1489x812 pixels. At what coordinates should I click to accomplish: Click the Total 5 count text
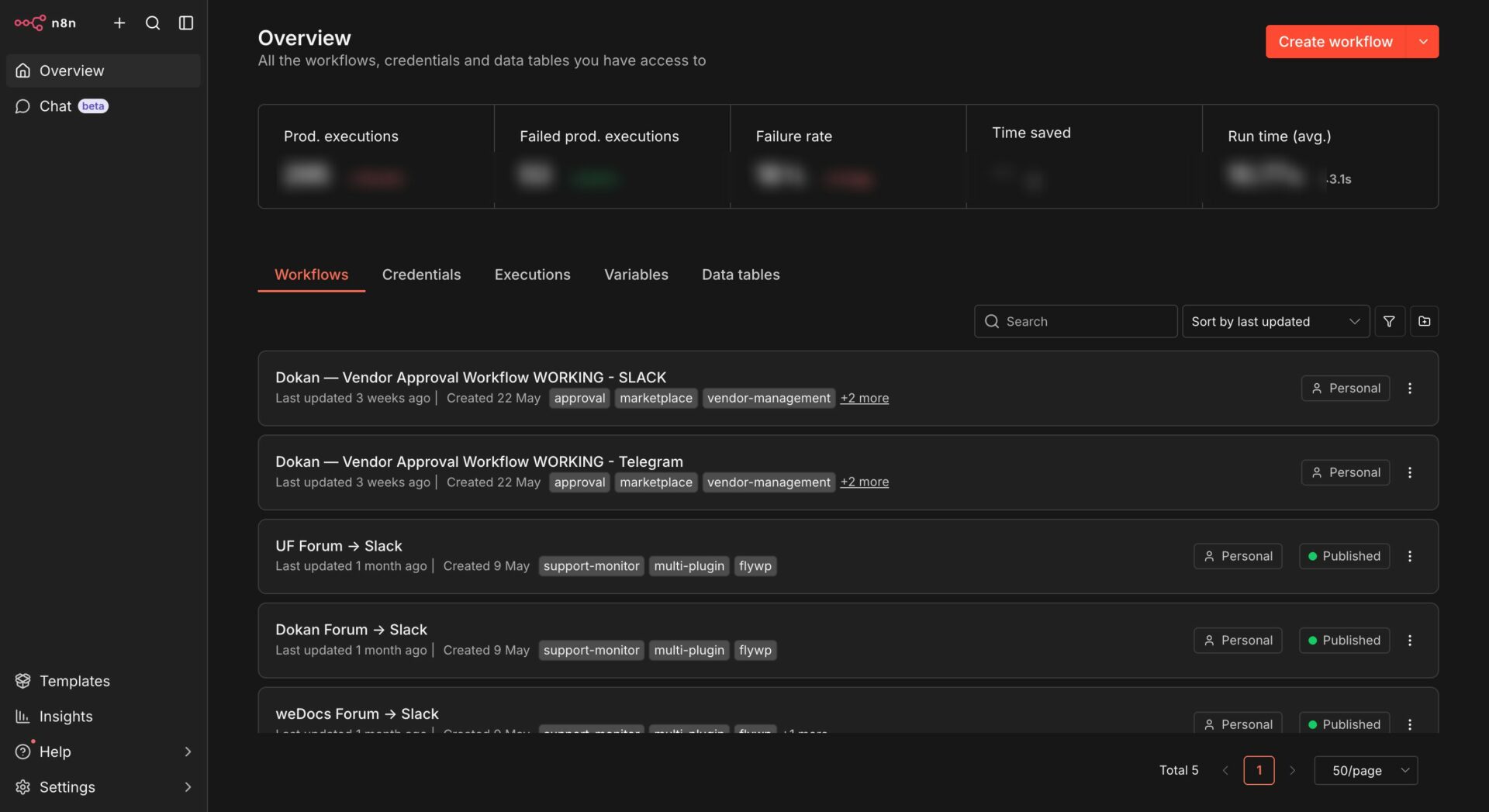(1179, 770)
